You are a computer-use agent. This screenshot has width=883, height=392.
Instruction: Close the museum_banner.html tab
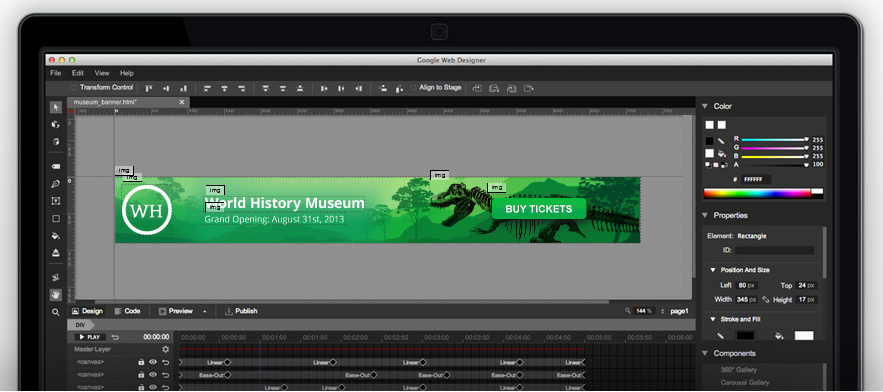(x=181, y=102)
